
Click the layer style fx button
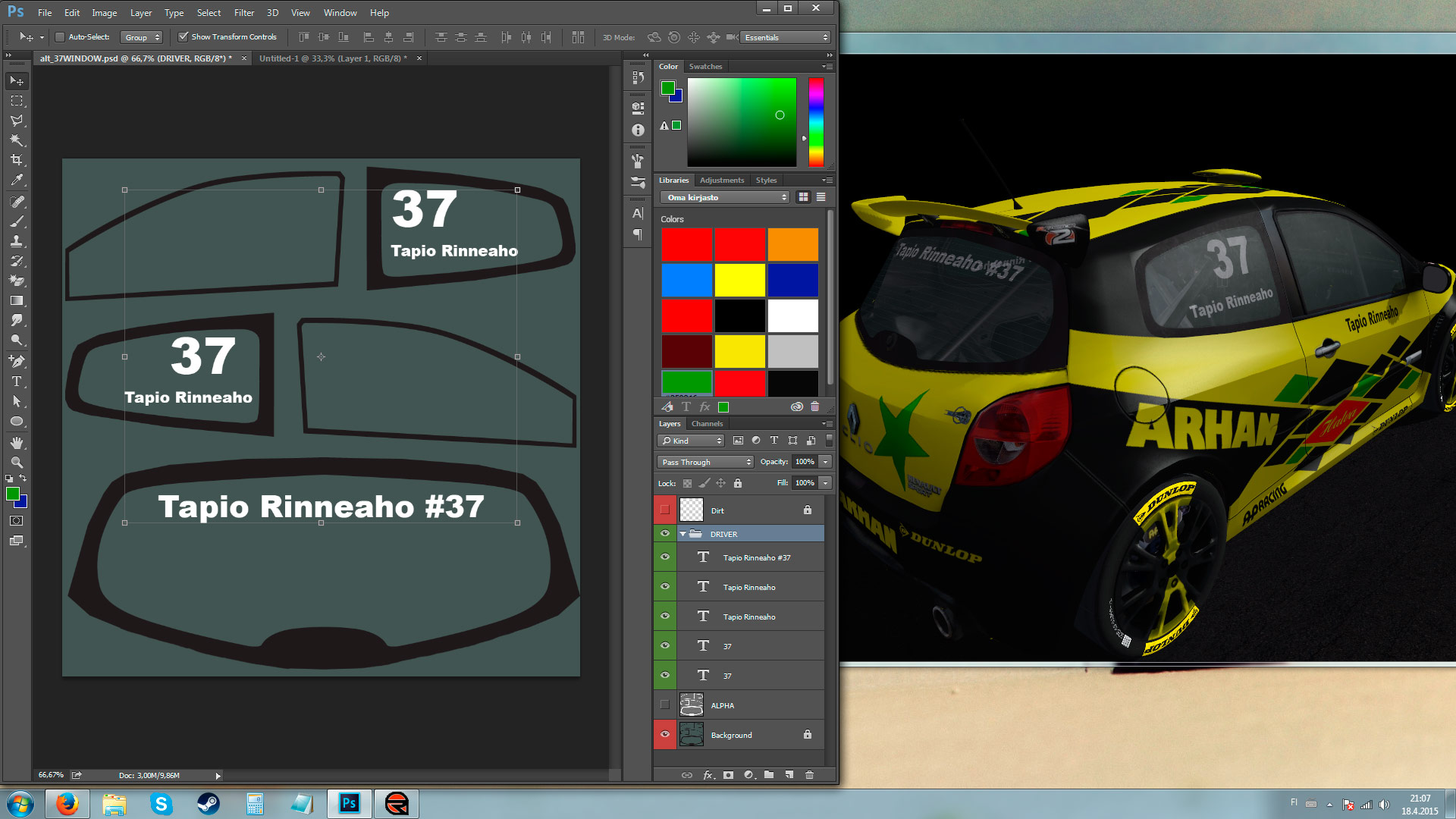coord(708,775)
